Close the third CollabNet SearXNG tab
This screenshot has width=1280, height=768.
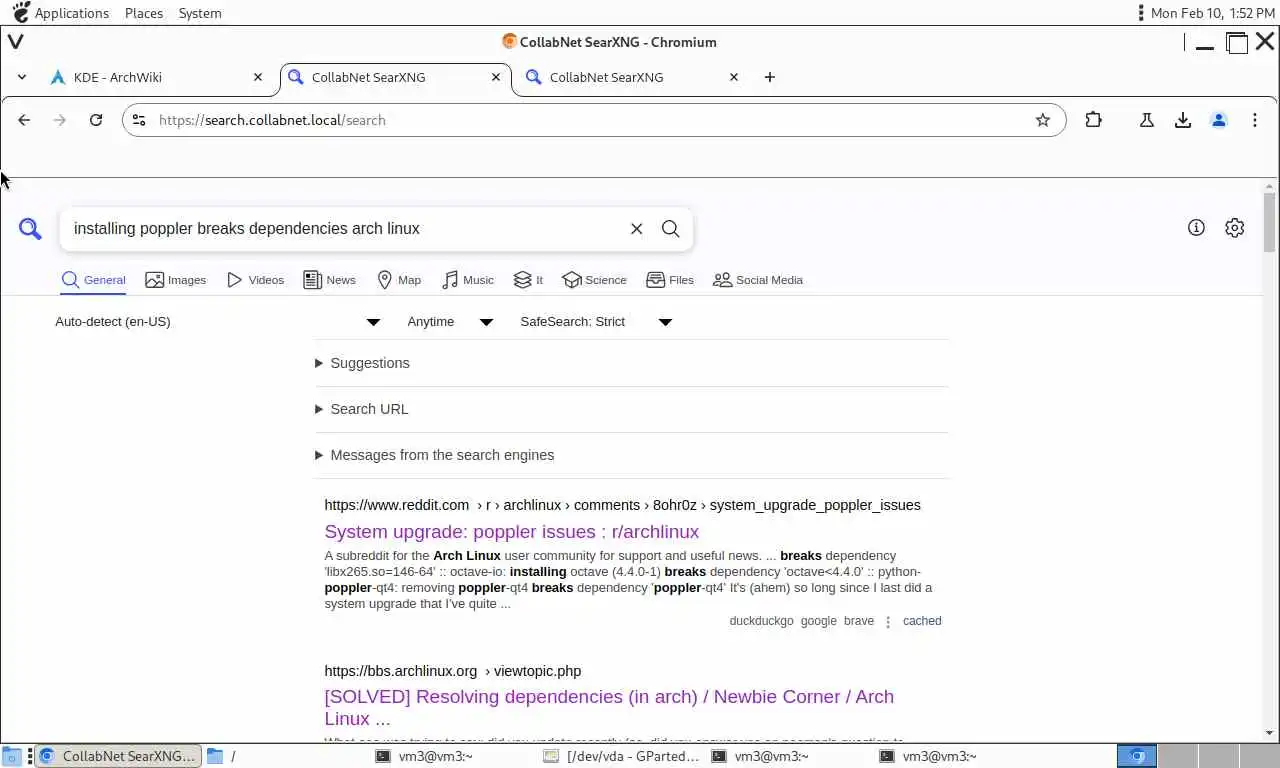point(734,77)
